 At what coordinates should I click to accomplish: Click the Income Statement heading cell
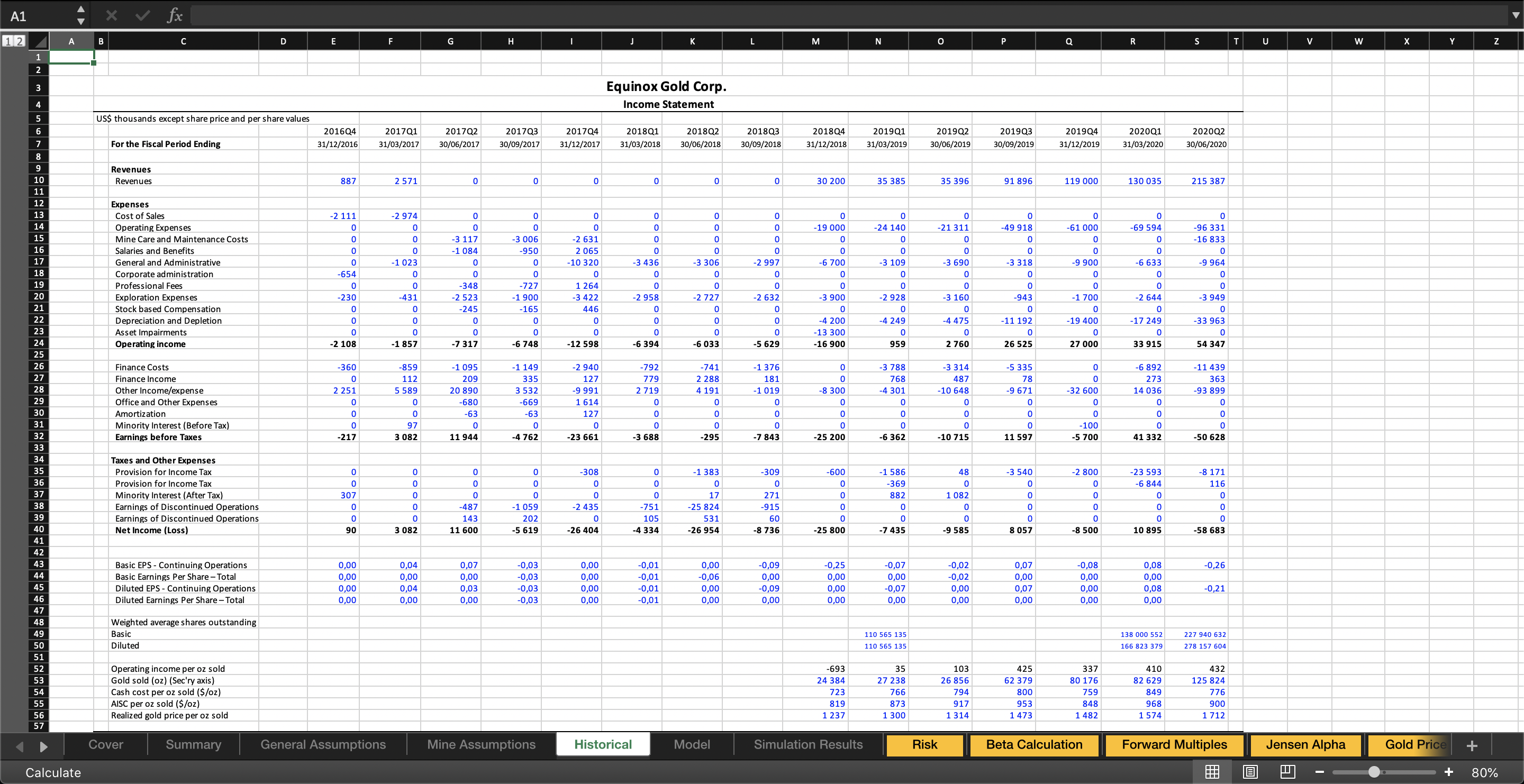tap(668, 104)
